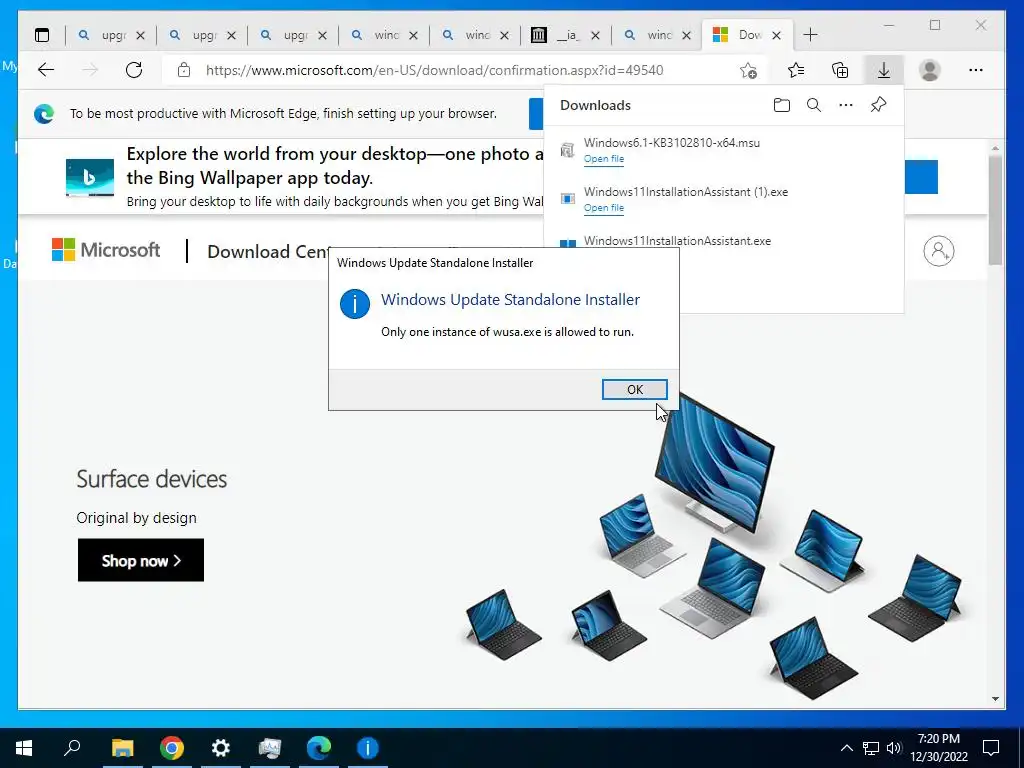Click the blue info icon in the dialog

[355, 304]
